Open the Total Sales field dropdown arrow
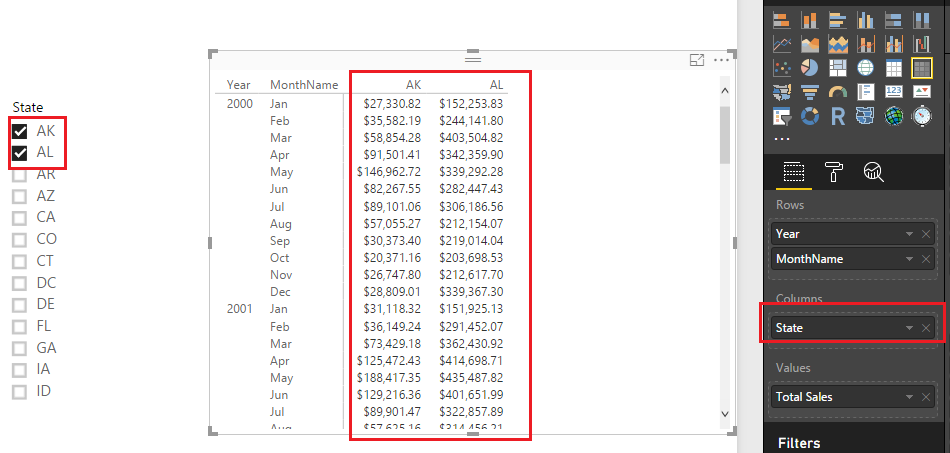This screenshot has width=950, height=453. coord(909,397)
